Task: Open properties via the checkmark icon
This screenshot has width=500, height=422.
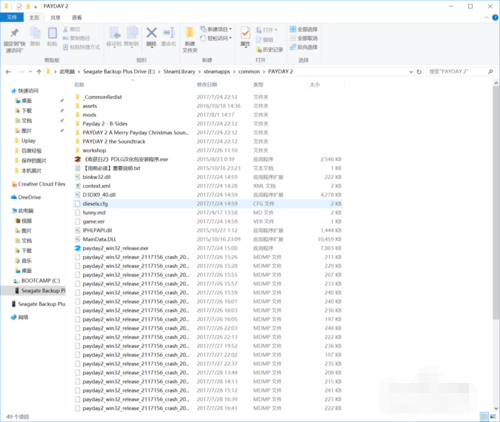Action: click(x=245, y=33)
